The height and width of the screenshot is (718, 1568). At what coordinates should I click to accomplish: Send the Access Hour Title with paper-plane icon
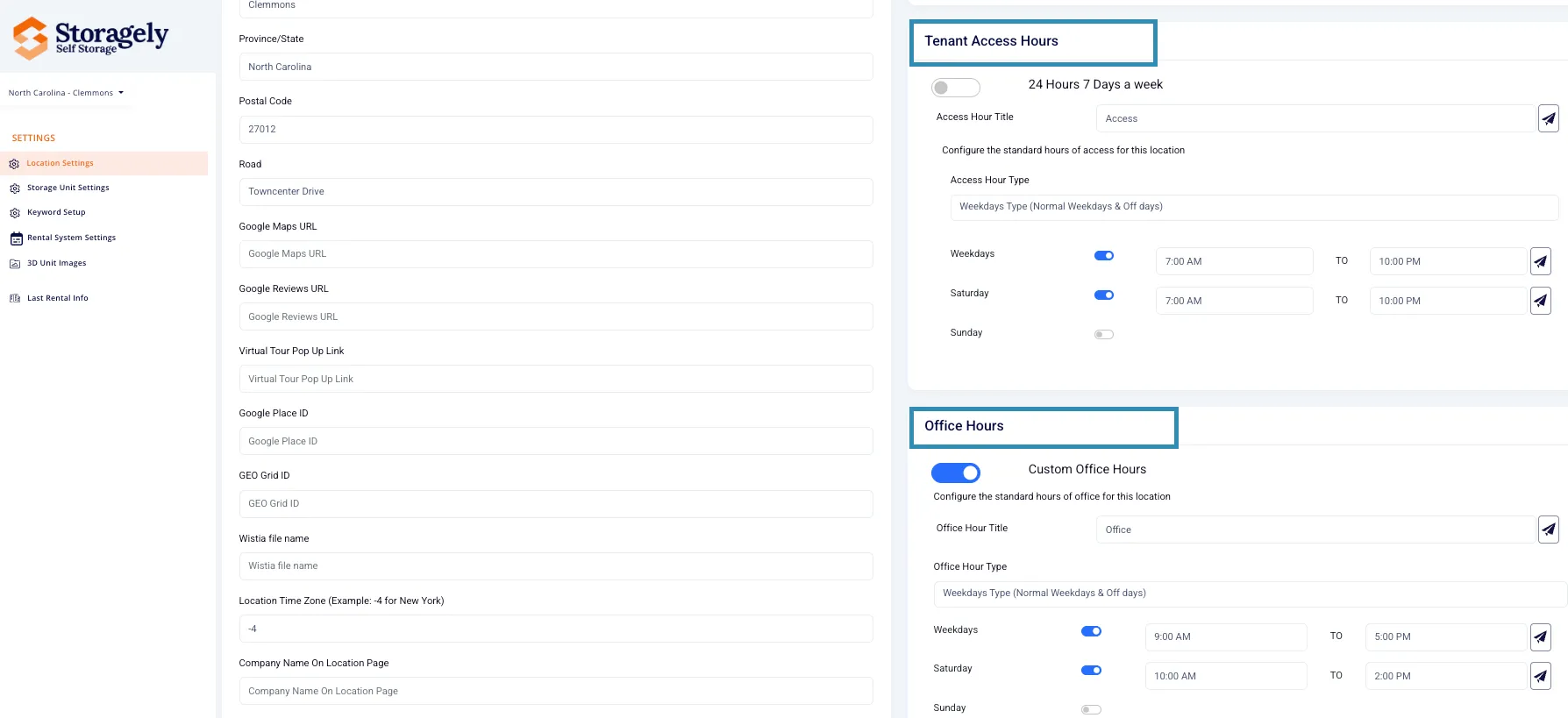click(1549, 118)
